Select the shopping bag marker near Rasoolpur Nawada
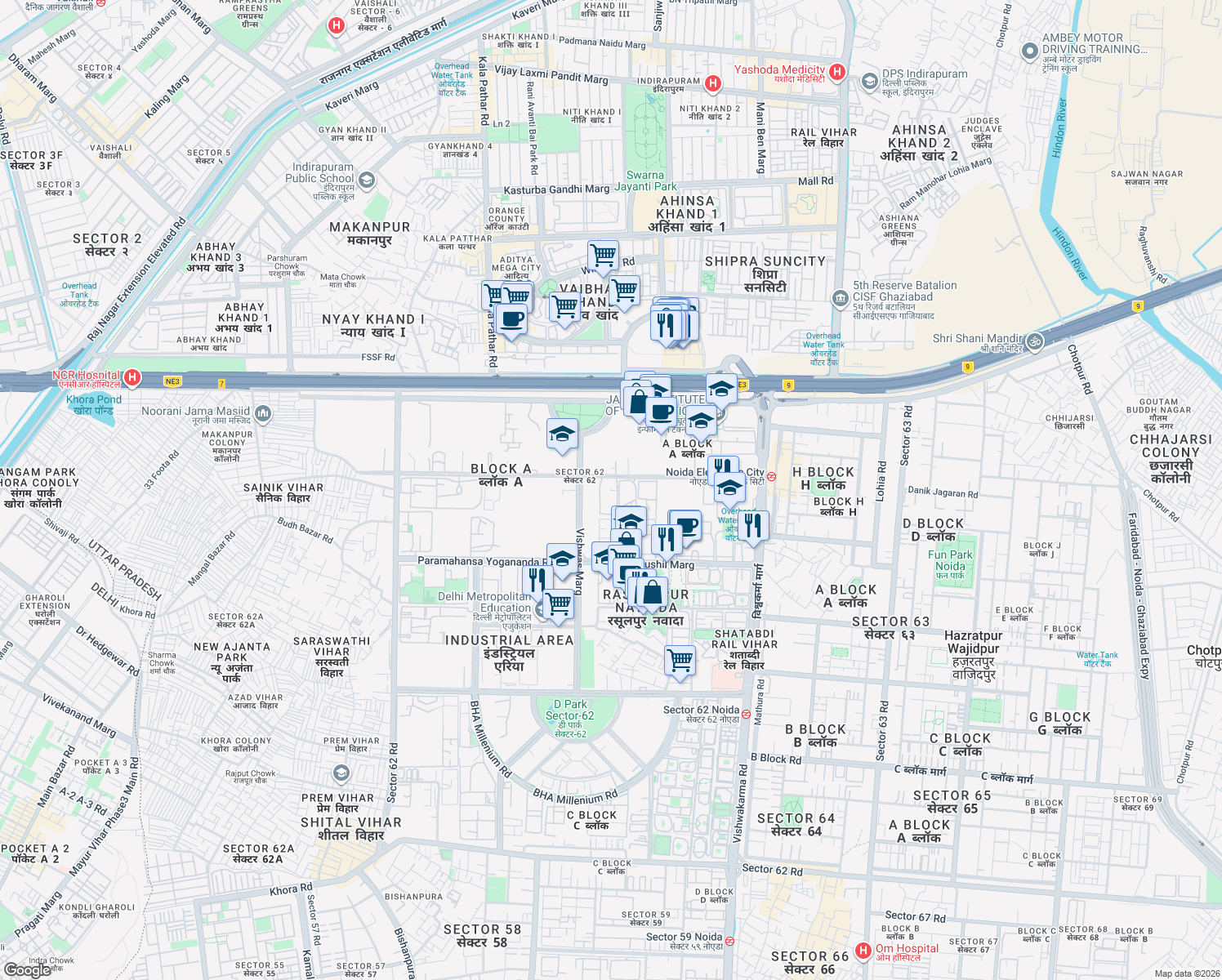This screenshot has width=1222, height=980. click(x=652, y=590)
